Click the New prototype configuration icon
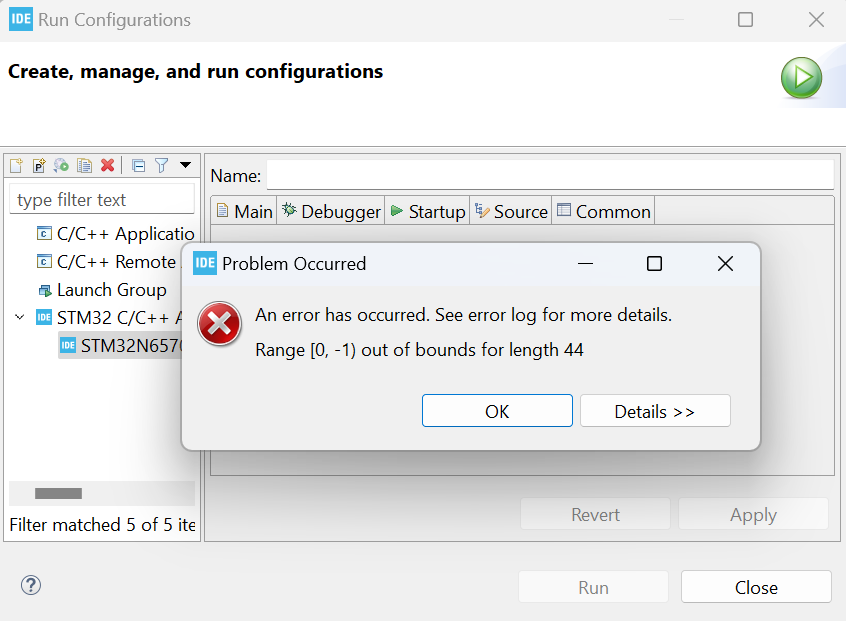The height and width of the screenshot is (621, 846). tap(39, 166)
